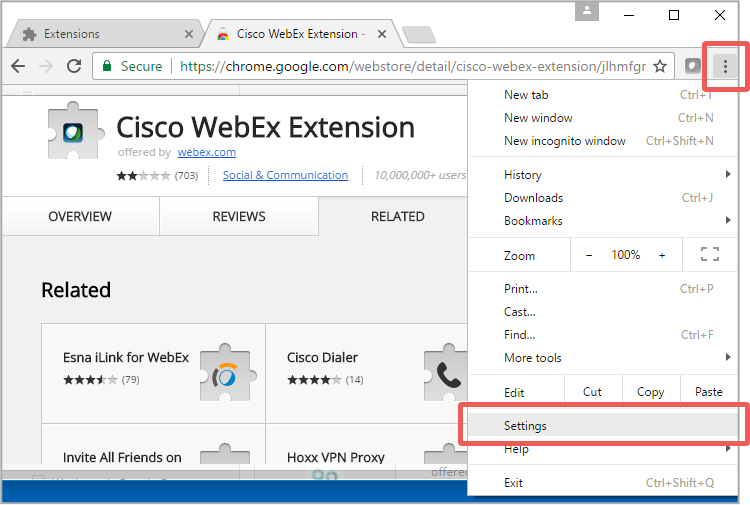The height and width of the screenshot is (505, 750).
Task: Decrease zoom with the minus button
Action: pos(589,255)
